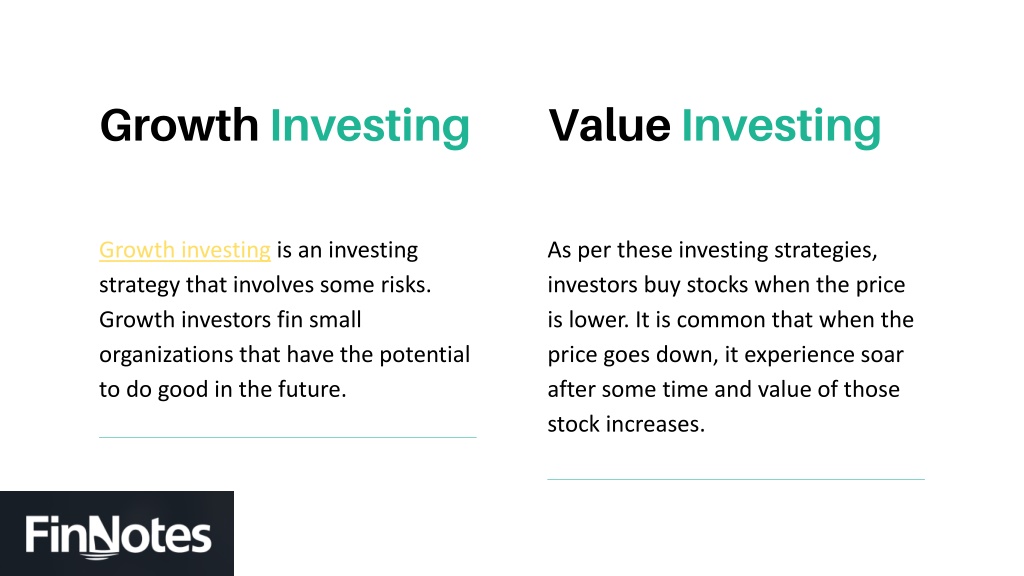
Task: Click the line starting "is lower. It is common"
Action: [731, 319]
